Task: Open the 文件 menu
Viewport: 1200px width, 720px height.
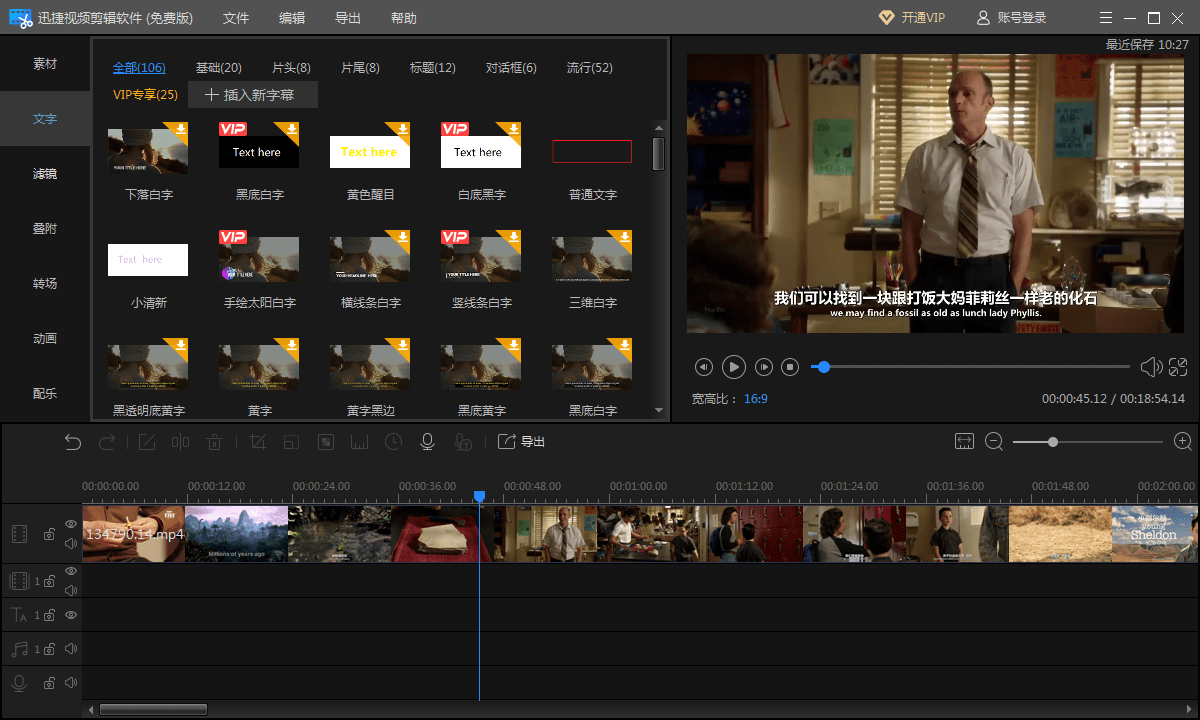Action: tap(236, 18)
